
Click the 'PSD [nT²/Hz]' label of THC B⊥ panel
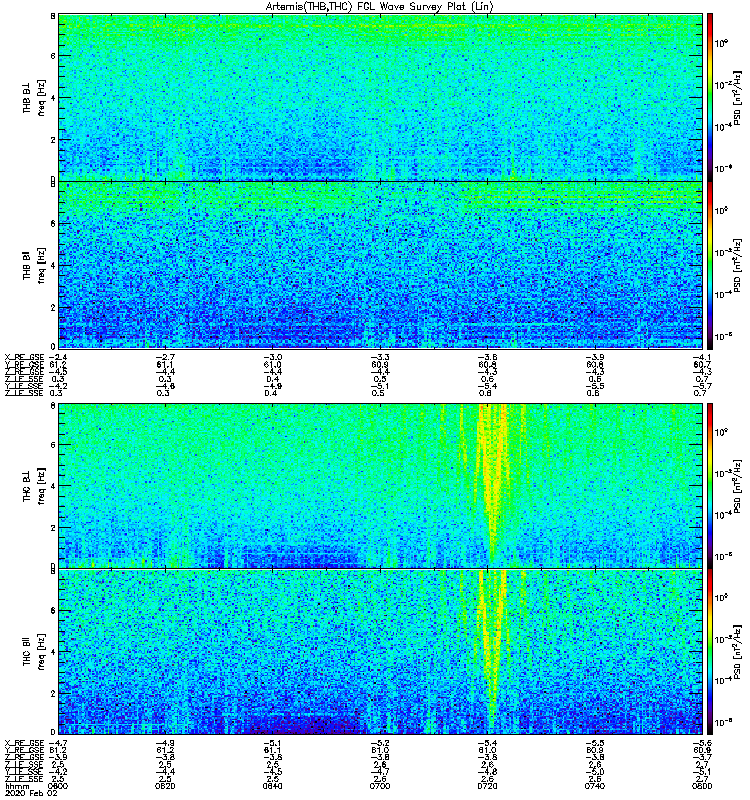737,486
